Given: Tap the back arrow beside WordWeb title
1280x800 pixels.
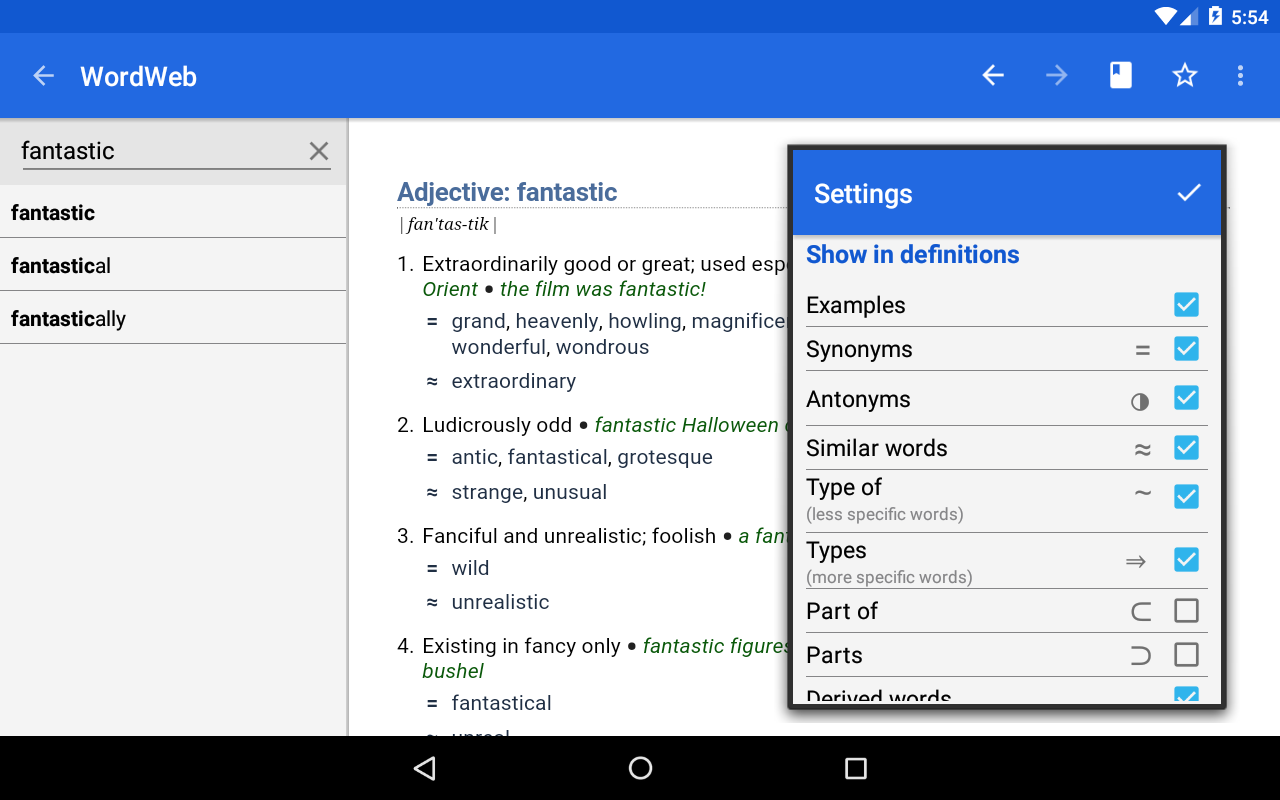Looking at the screenshot, I should pos(43,75).
